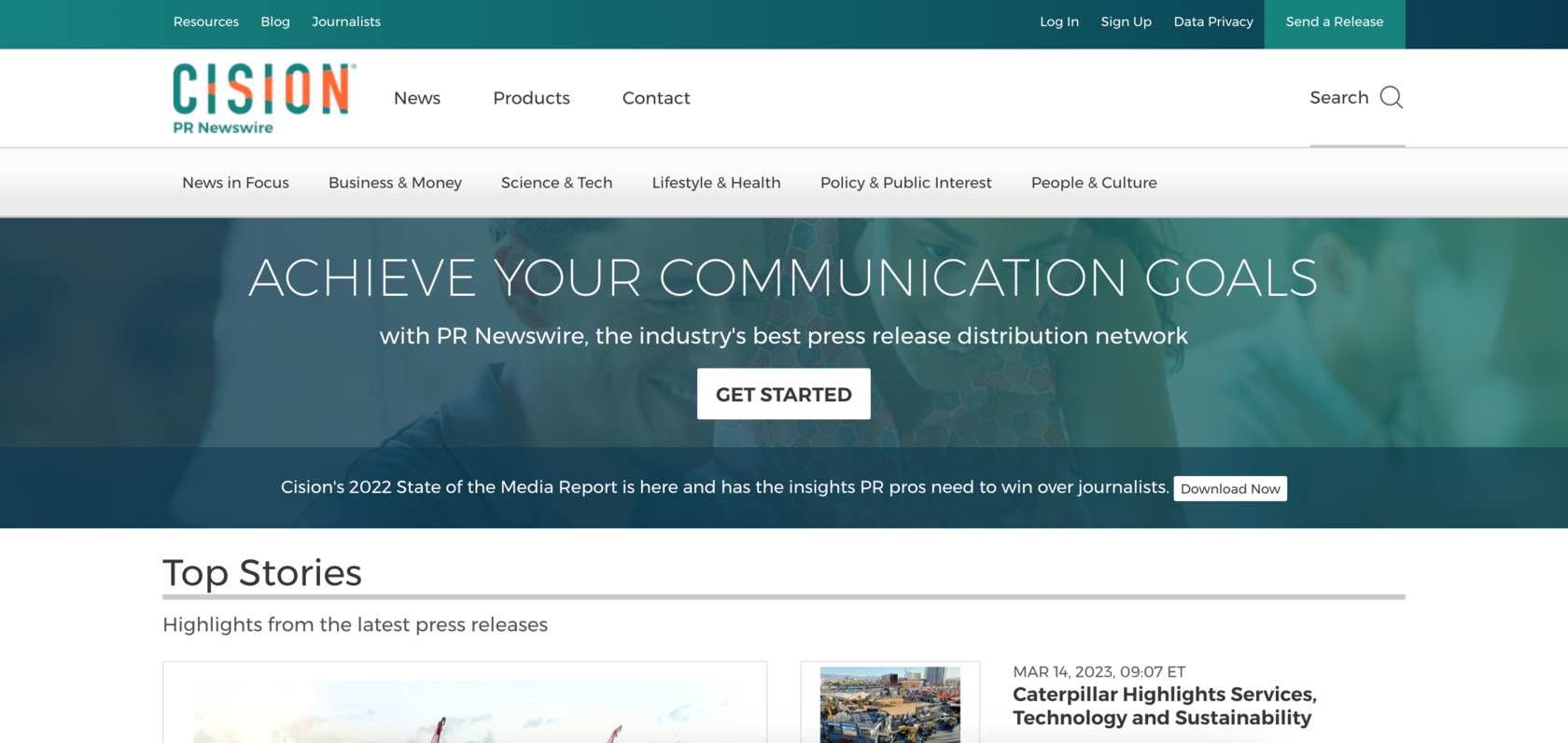Click Log In

(1059, 21)
